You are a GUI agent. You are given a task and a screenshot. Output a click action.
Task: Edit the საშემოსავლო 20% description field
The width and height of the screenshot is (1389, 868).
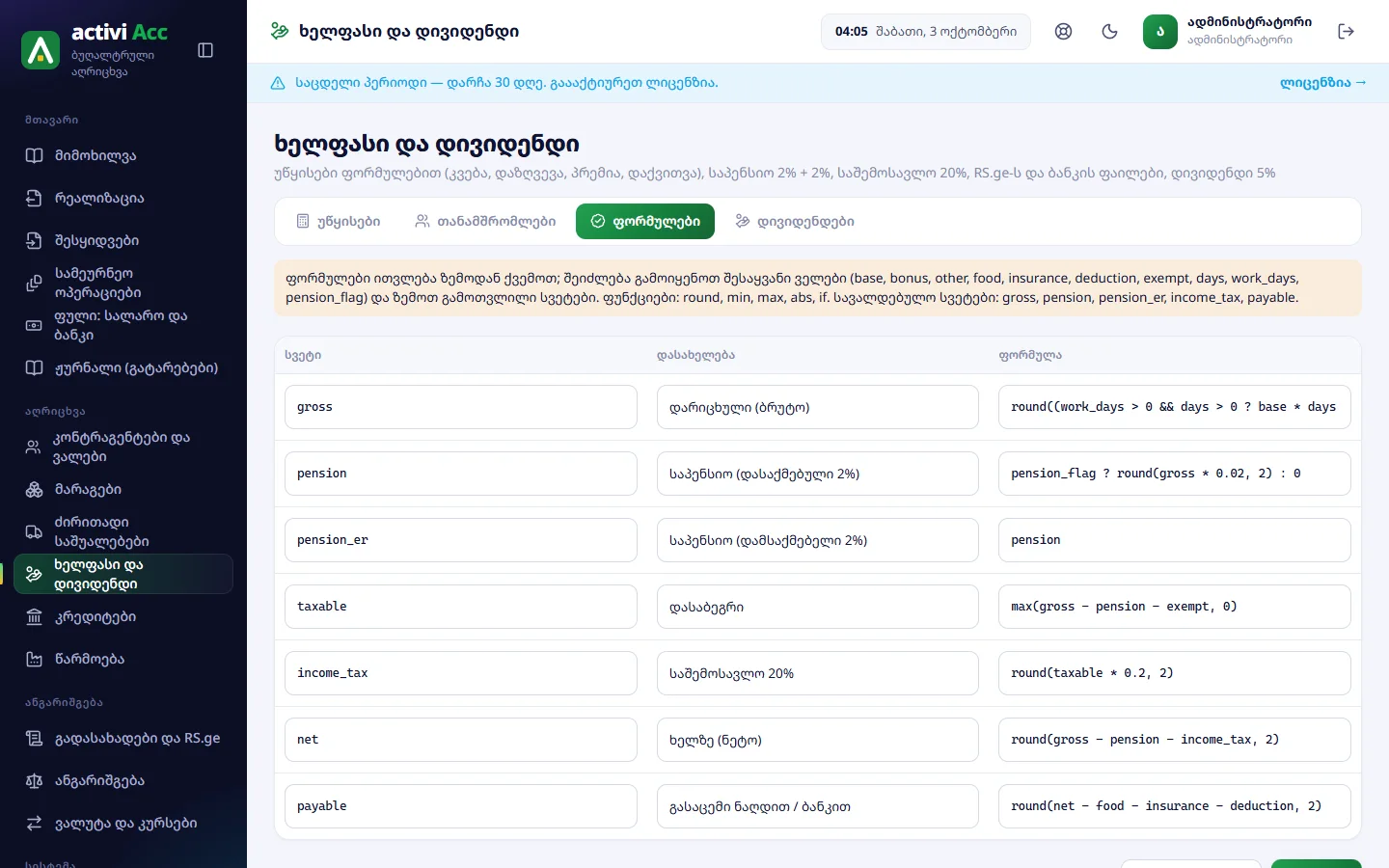818,673
